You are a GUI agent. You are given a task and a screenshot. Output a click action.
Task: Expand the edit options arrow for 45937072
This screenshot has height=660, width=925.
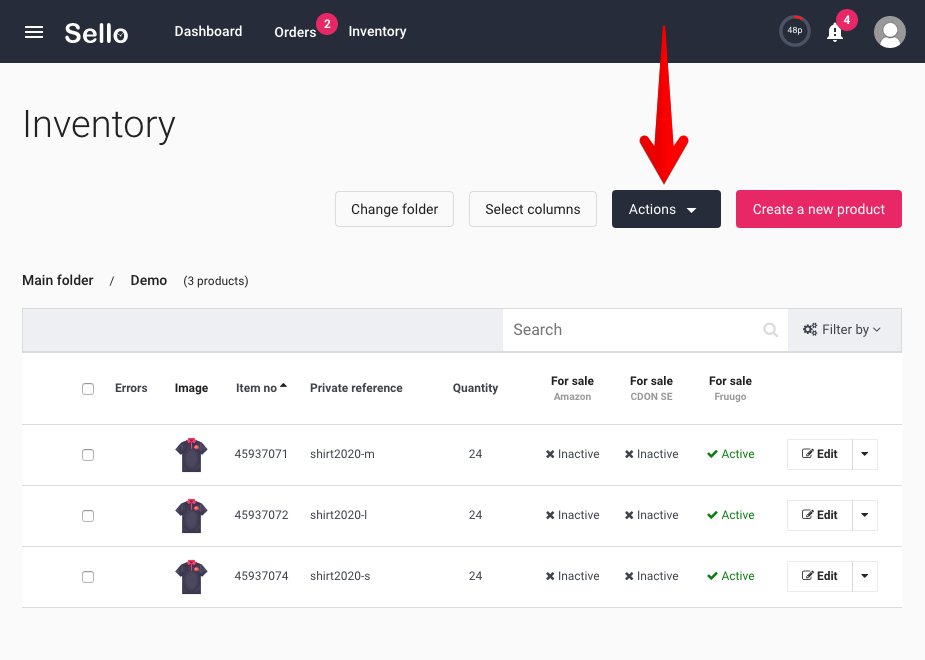pos(865,515)
